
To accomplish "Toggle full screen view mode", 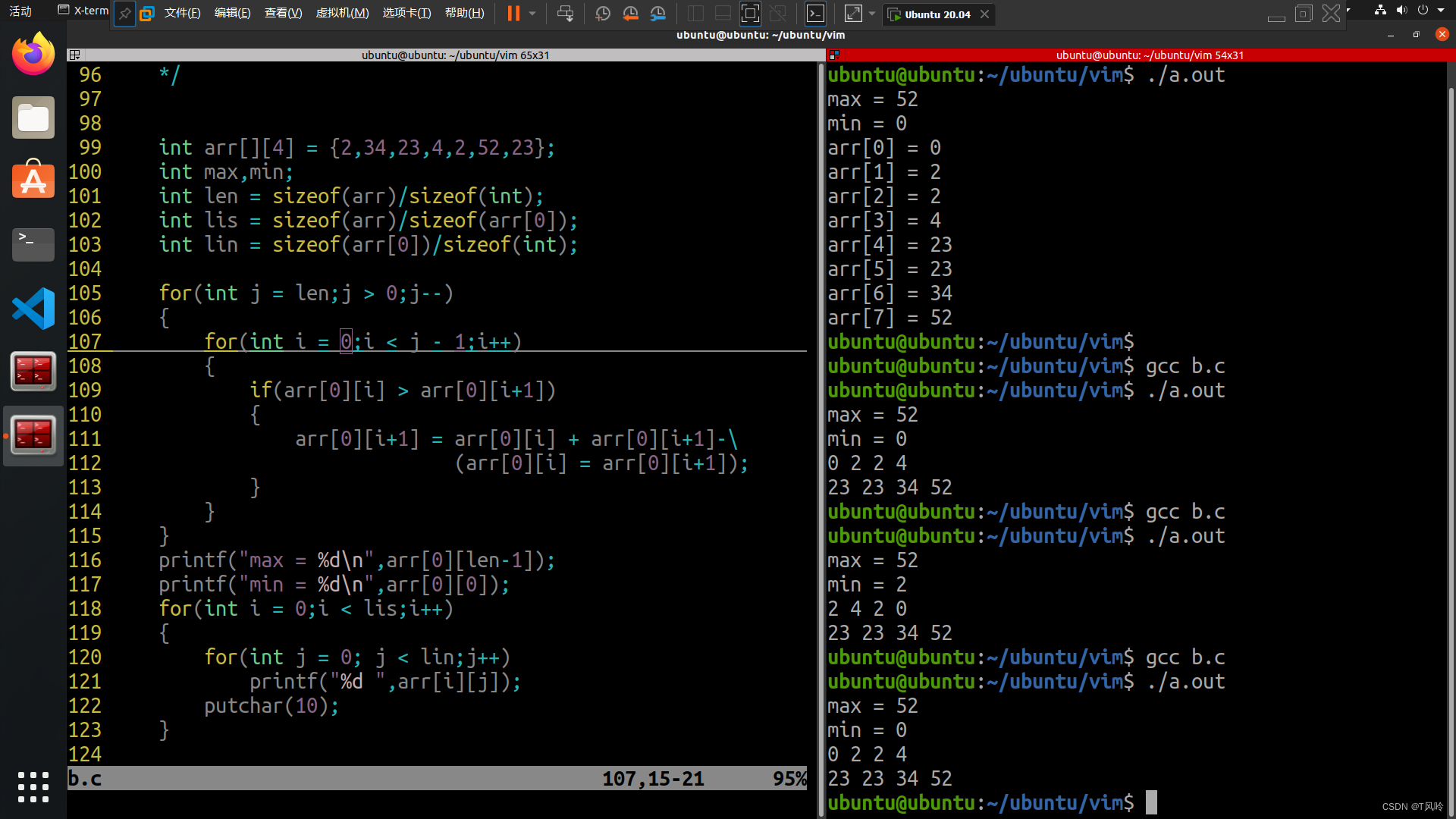I will click(750, 13).
